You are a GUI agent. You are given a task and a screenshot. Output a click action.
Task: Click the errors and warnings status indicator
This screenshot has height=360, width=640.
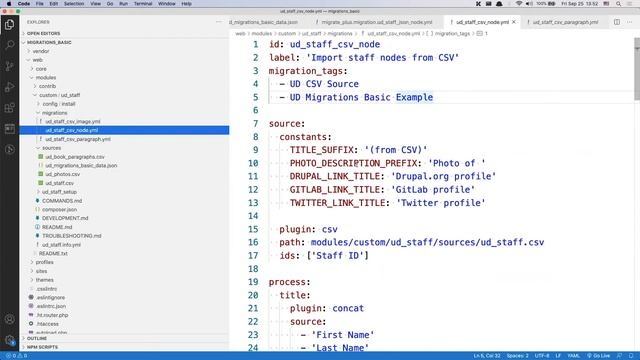coord(16,356)
